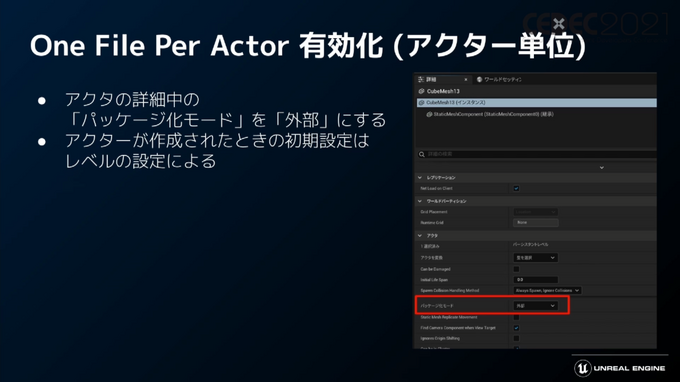Open the アクタを変換 type selection dropdown

coord(536,258)
